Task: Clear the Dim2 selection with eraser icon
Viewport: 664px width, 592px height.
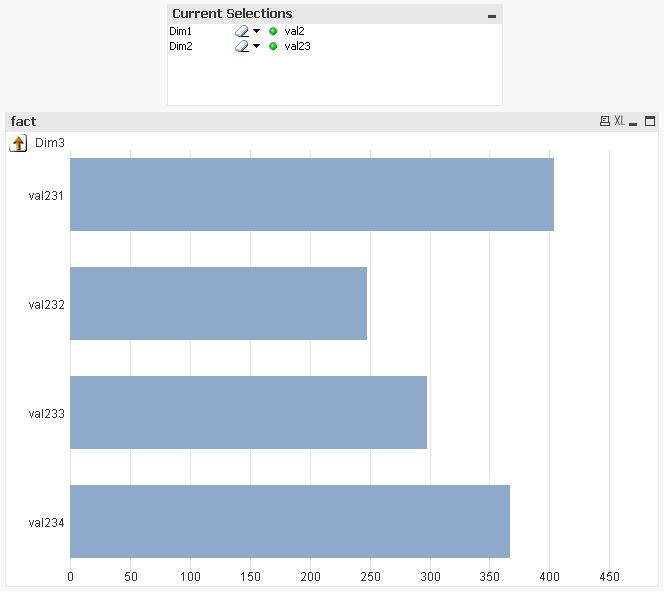Action: pos(242,46)
